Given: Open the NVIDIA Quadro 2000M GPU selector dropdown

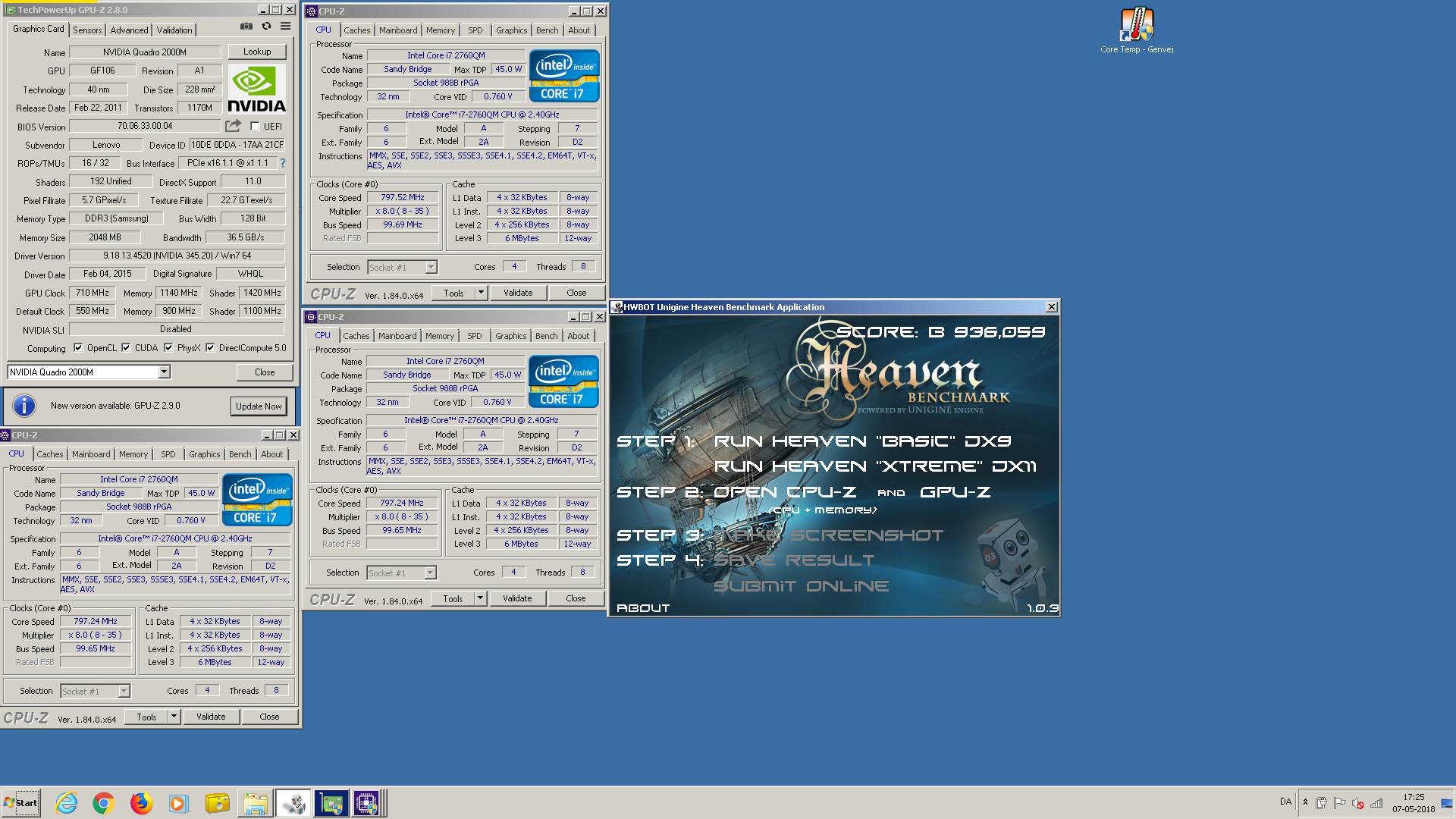Looking at the screenshot, I should point(164,372).
